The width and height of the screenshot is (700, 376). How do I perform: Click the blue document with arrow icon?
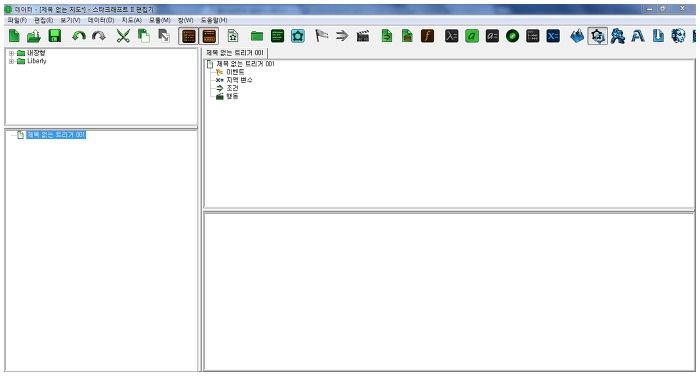(x=658, y=36)
